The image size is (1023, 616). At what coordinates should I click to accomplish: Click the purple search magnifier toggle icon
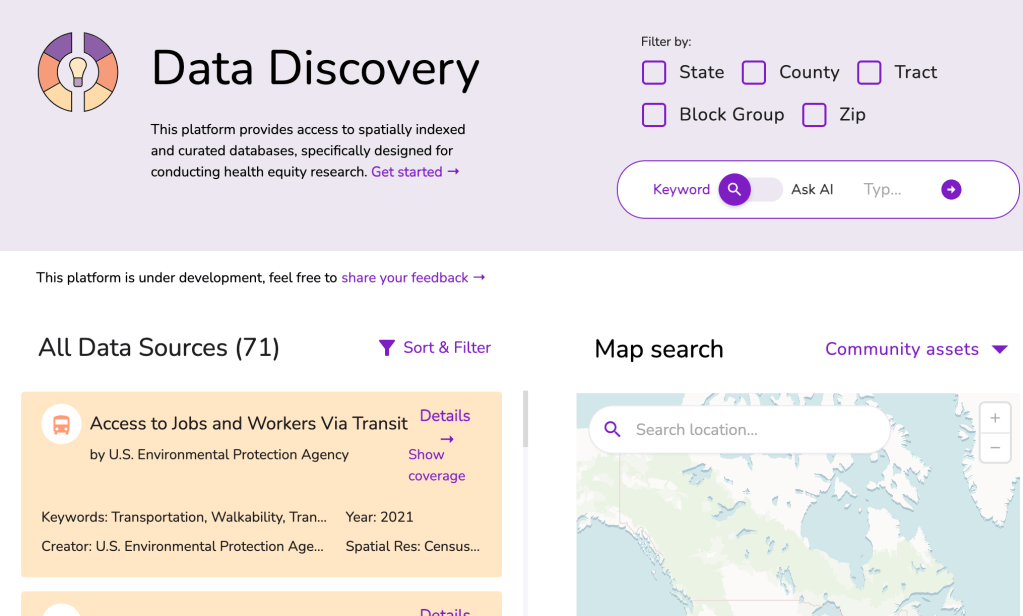click(734, 189)
